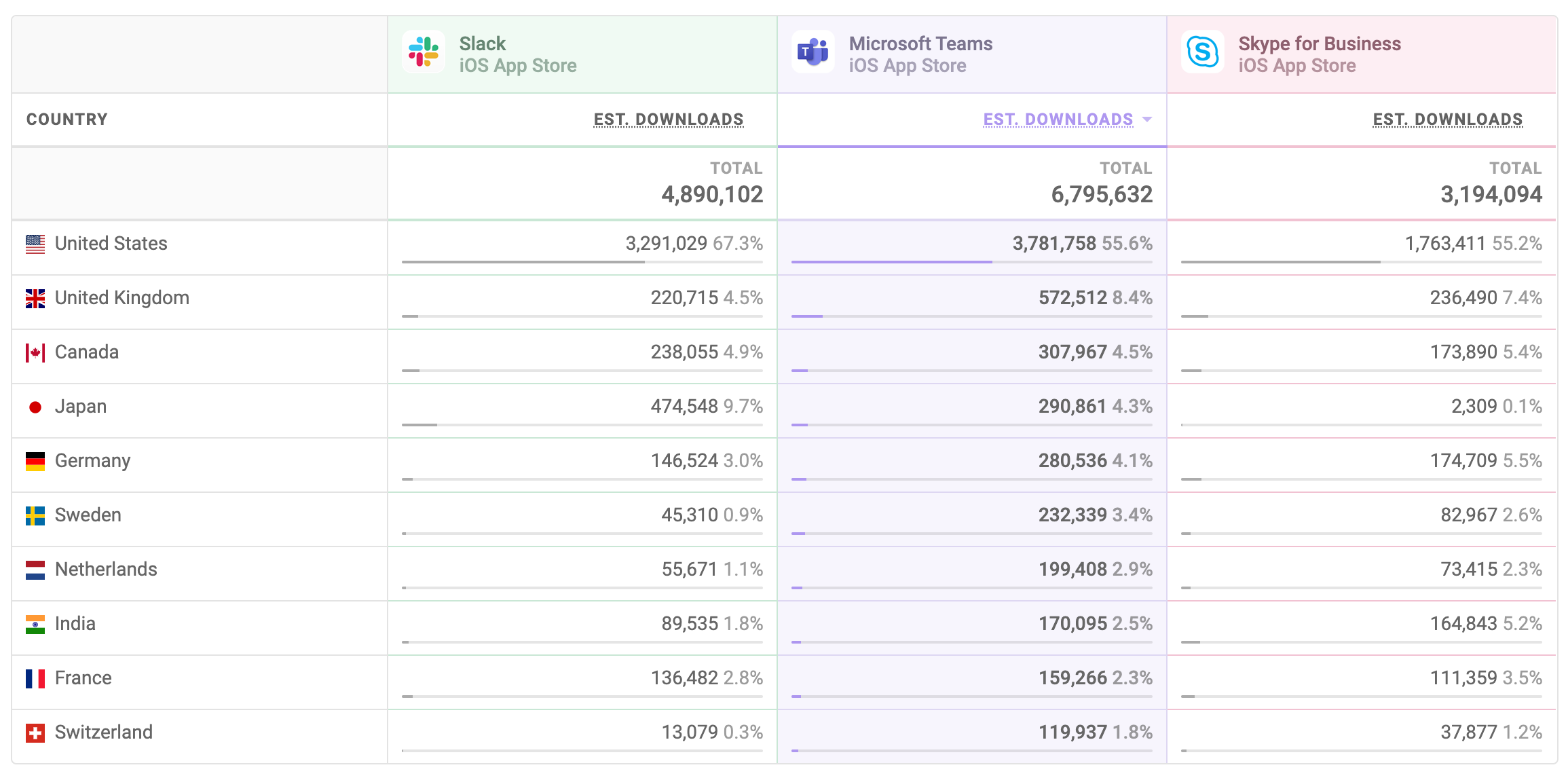The height and width of the screenshot is (778, 1568).
Task: Click Skype total value 3,194,094
Action: click(1491, 195)
